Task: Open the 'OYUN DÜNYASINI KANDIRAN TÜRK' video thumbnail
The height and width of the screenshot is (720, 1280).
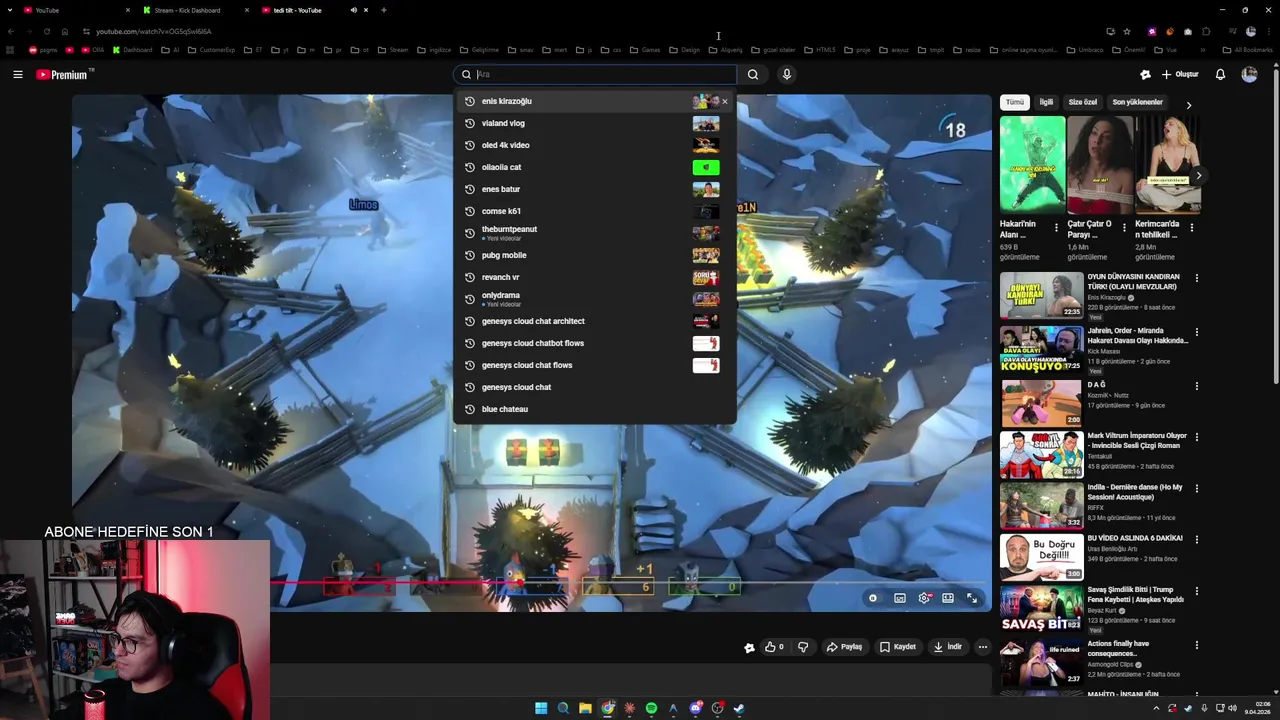Action: click(1041, 295)
